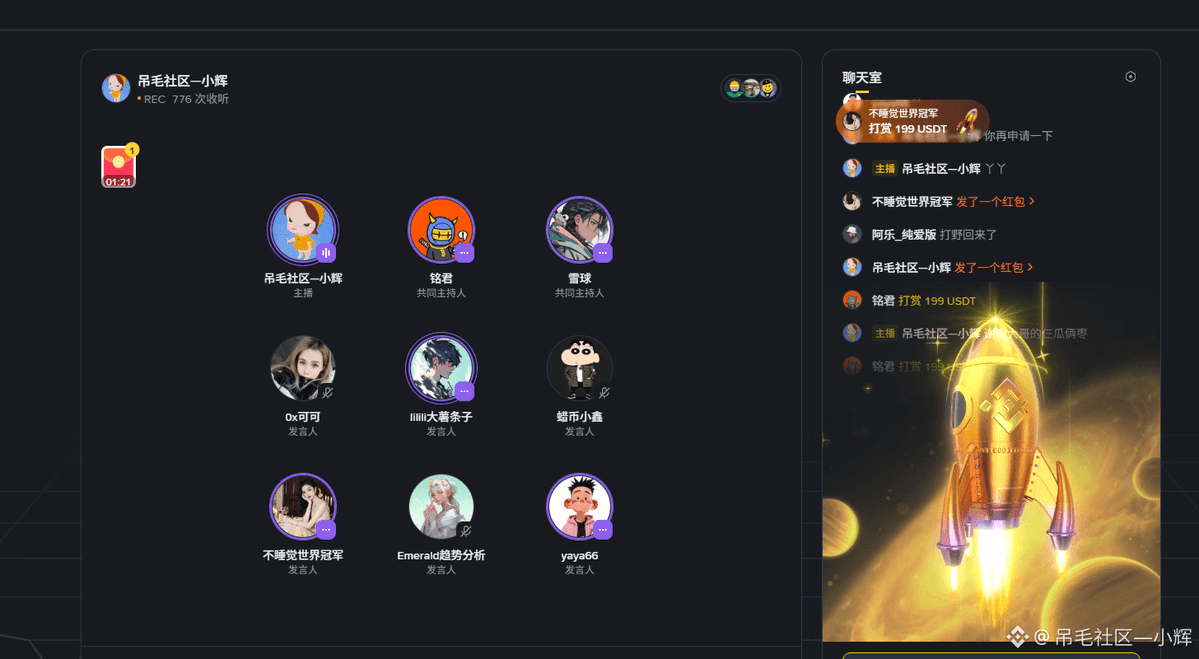Click the muted mic icon on Emerald趋势分析
The image size is (1199, 659).
tap(465, 531)
